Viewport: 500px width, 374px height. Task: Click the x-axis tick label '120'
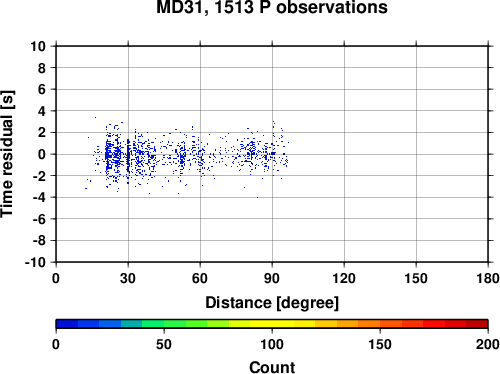[x=344, y=278]
